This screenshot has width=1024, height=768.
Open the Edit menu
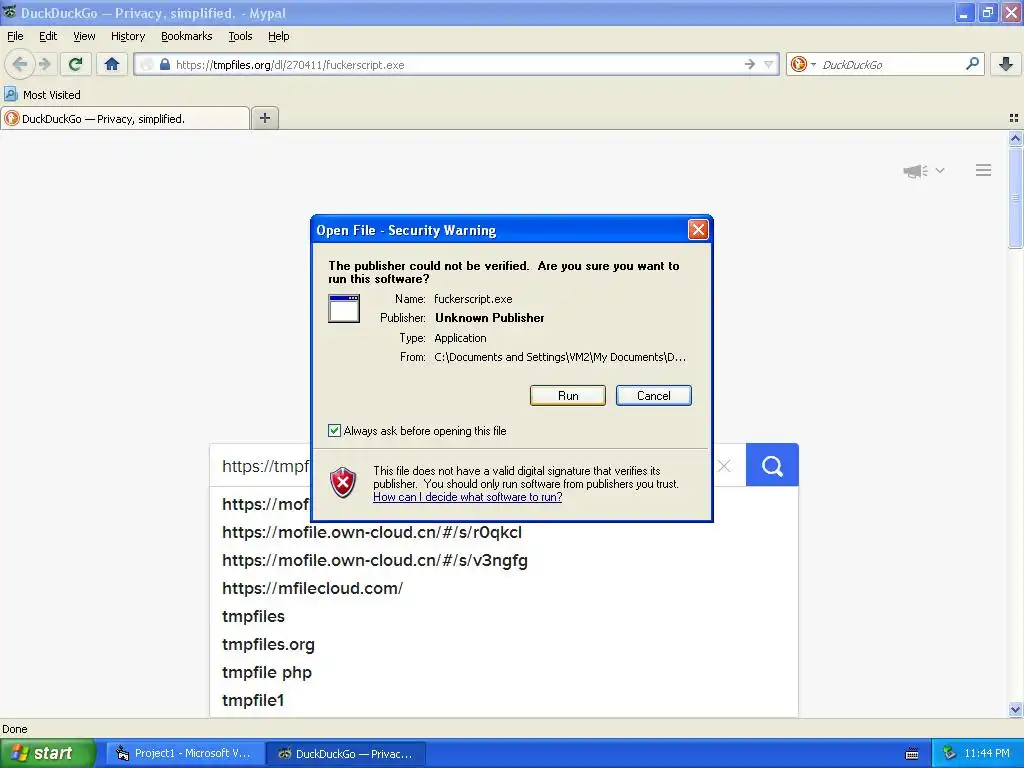(48, 36)
